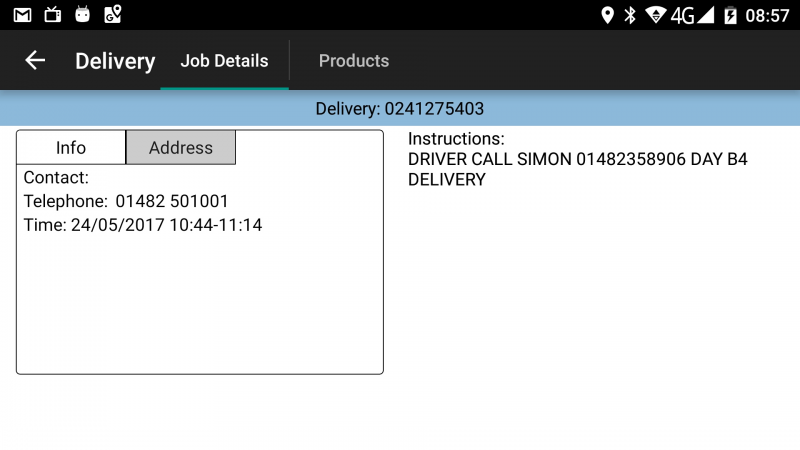The height and width of the screenshot is (450, 800).
Task: Tap the Wi-Fi signal status icon
Action: (656, 15)
